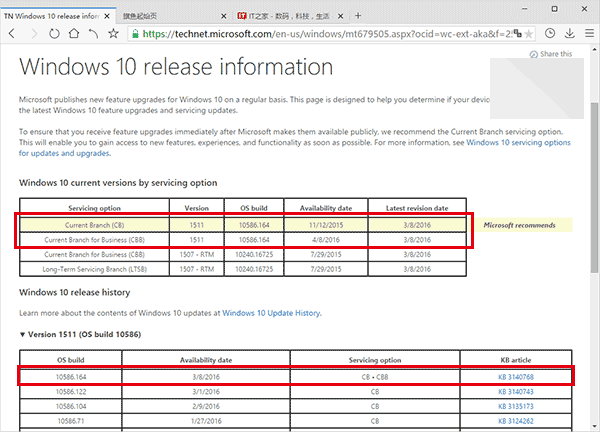Viewport: 600px width, 432px height.
Task: Close the Windows 10 release information tab
Action: click(x=107, y=16)
